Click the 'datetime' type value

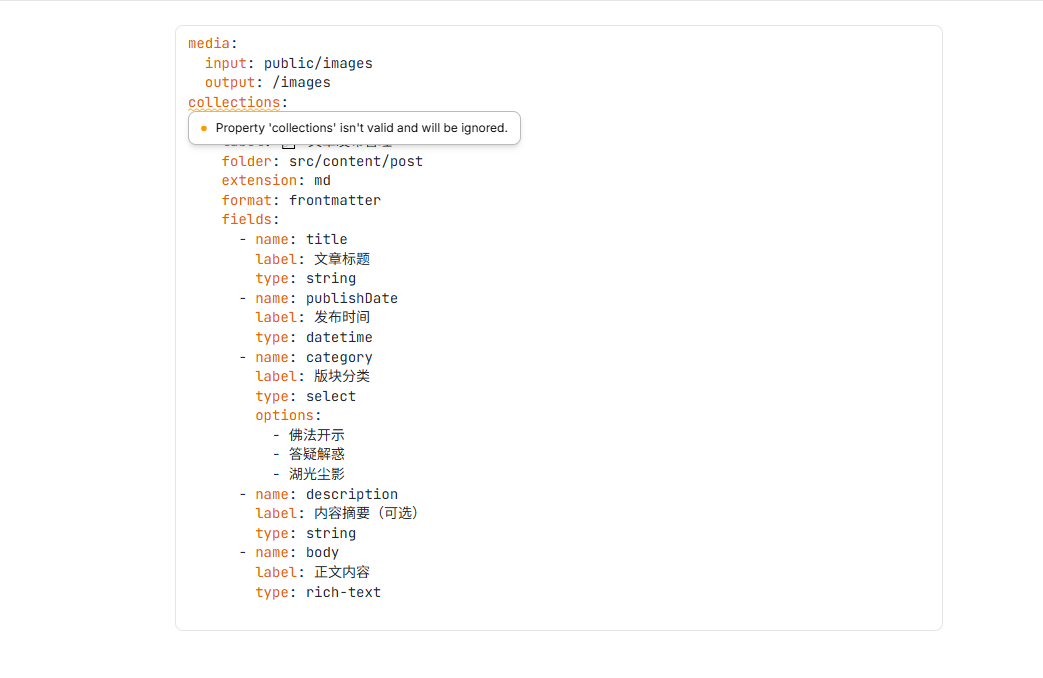coord(339,337)
